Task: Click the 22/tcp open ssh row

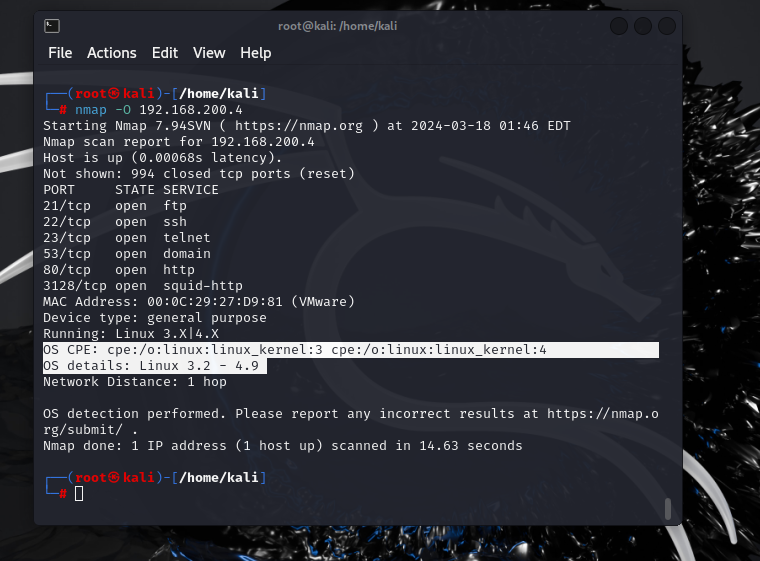Action: click(x=115, y=222)
